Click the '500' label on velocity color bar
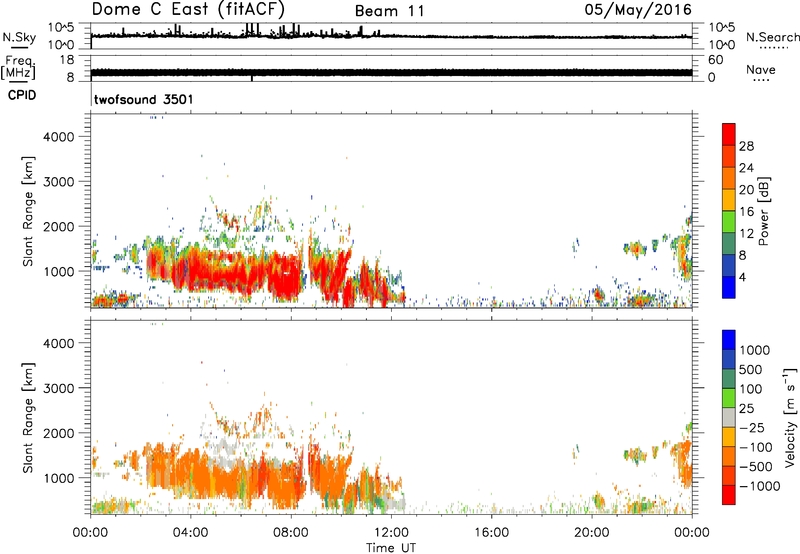The width and height of the screenshot is (800, 554). [x=751, y=370]
